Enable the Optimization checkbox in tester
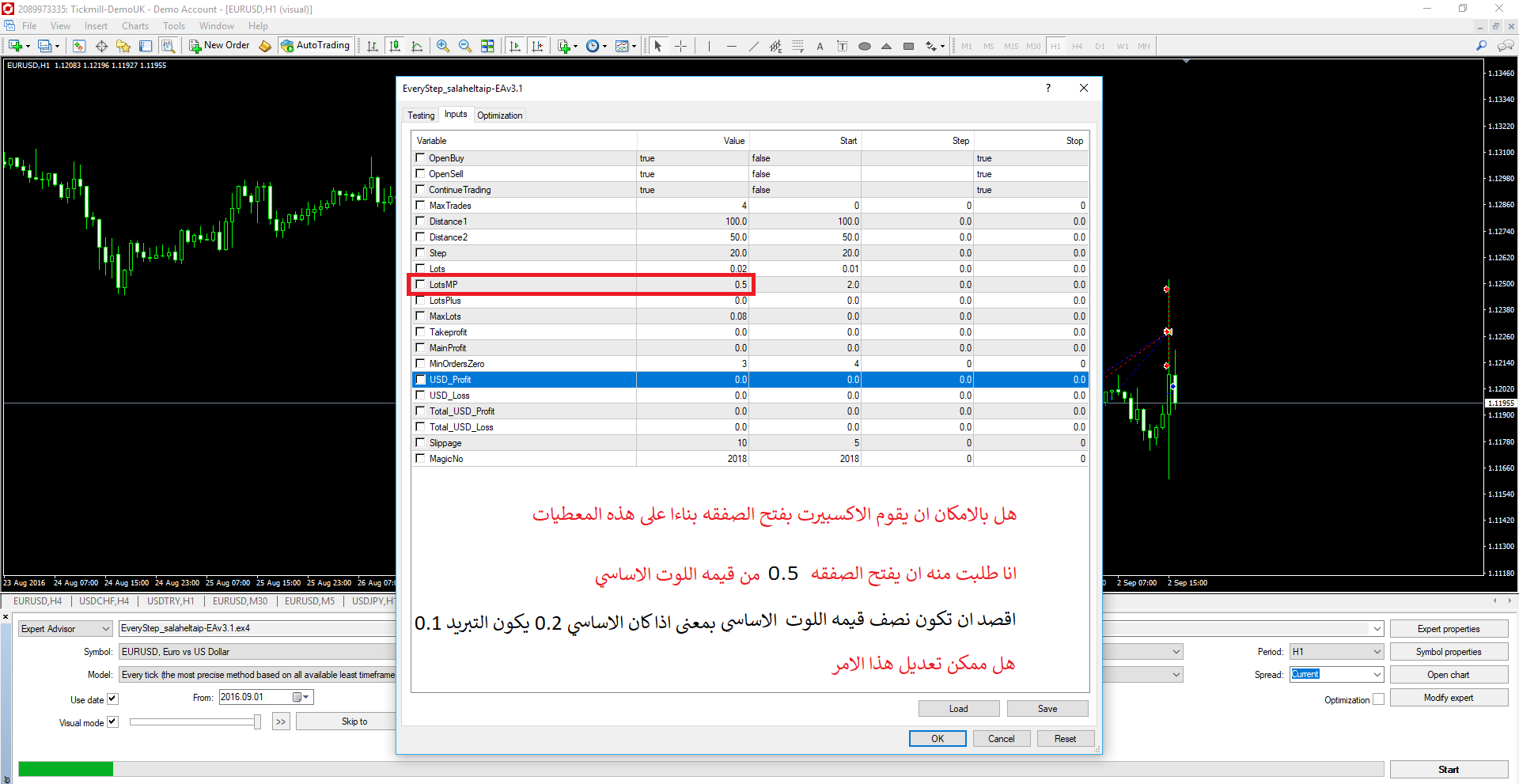 coord(1378,699)
